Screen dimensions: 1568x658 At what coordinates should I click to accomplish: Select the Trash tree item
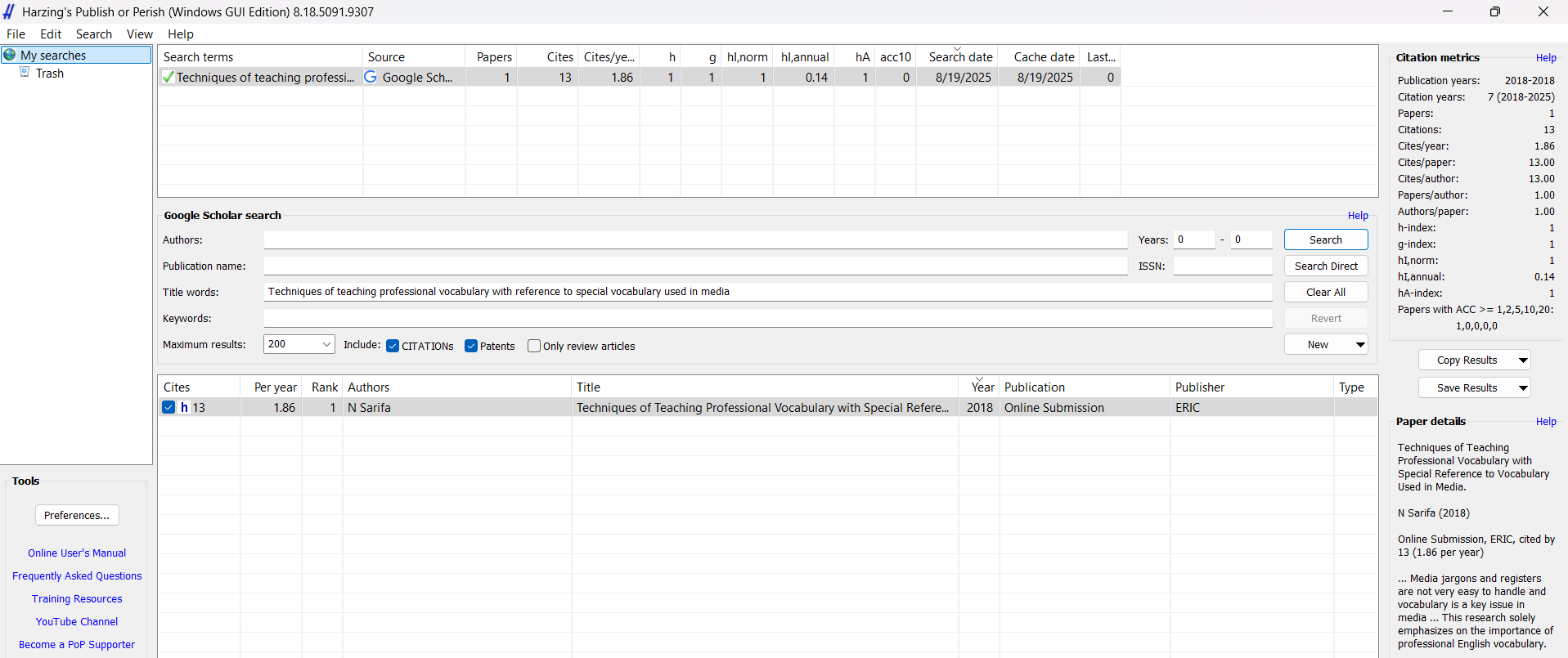[x=49, y=73]
